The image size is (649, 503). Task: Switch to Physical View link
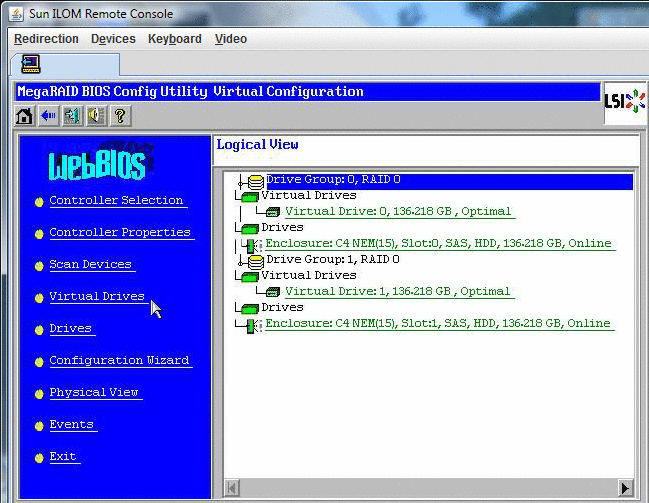[94, 392]
